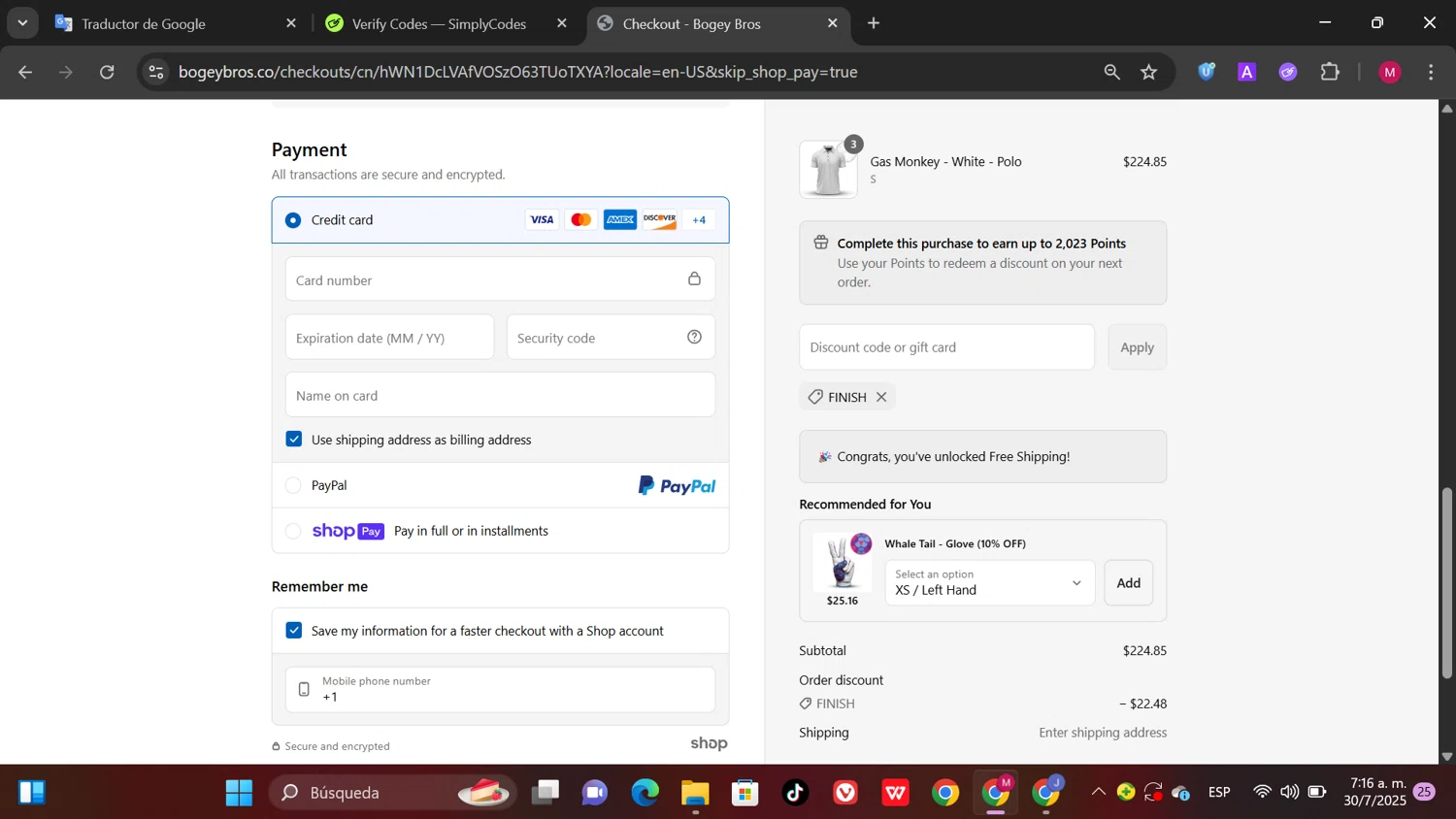Open the Extensions puzzle menu

(1330, 72)
